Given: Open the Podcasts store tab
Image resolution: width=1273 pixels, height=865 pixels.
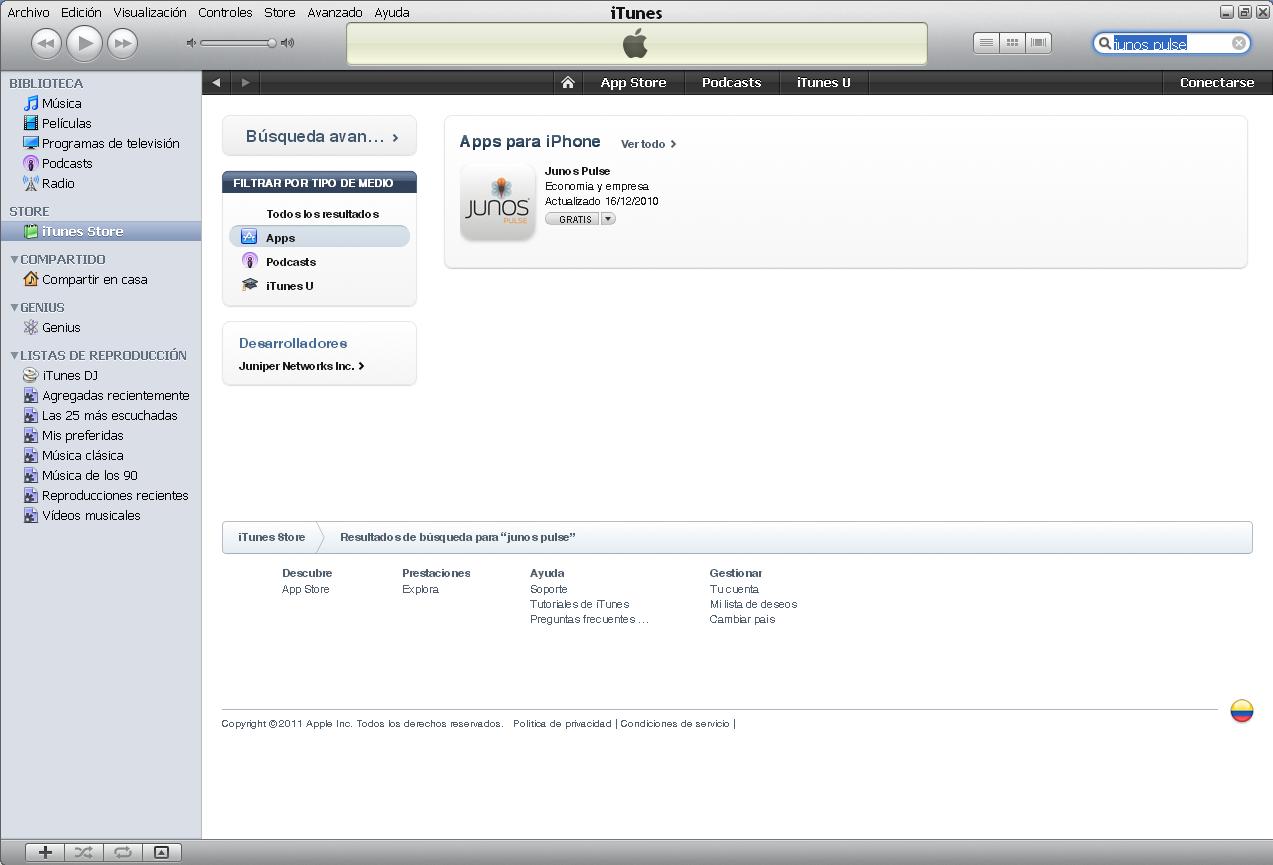Looking at the screenshot, I should point(731,83).
